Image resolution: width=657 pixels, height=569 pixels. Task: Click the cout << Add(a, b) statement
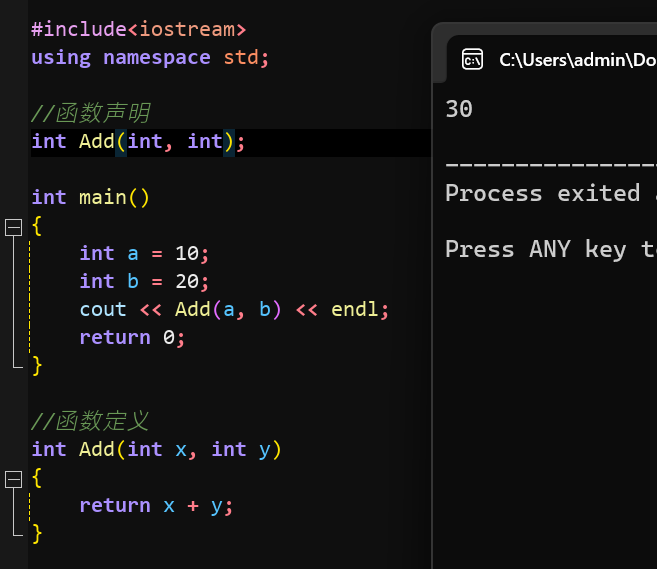pos(234,309)
